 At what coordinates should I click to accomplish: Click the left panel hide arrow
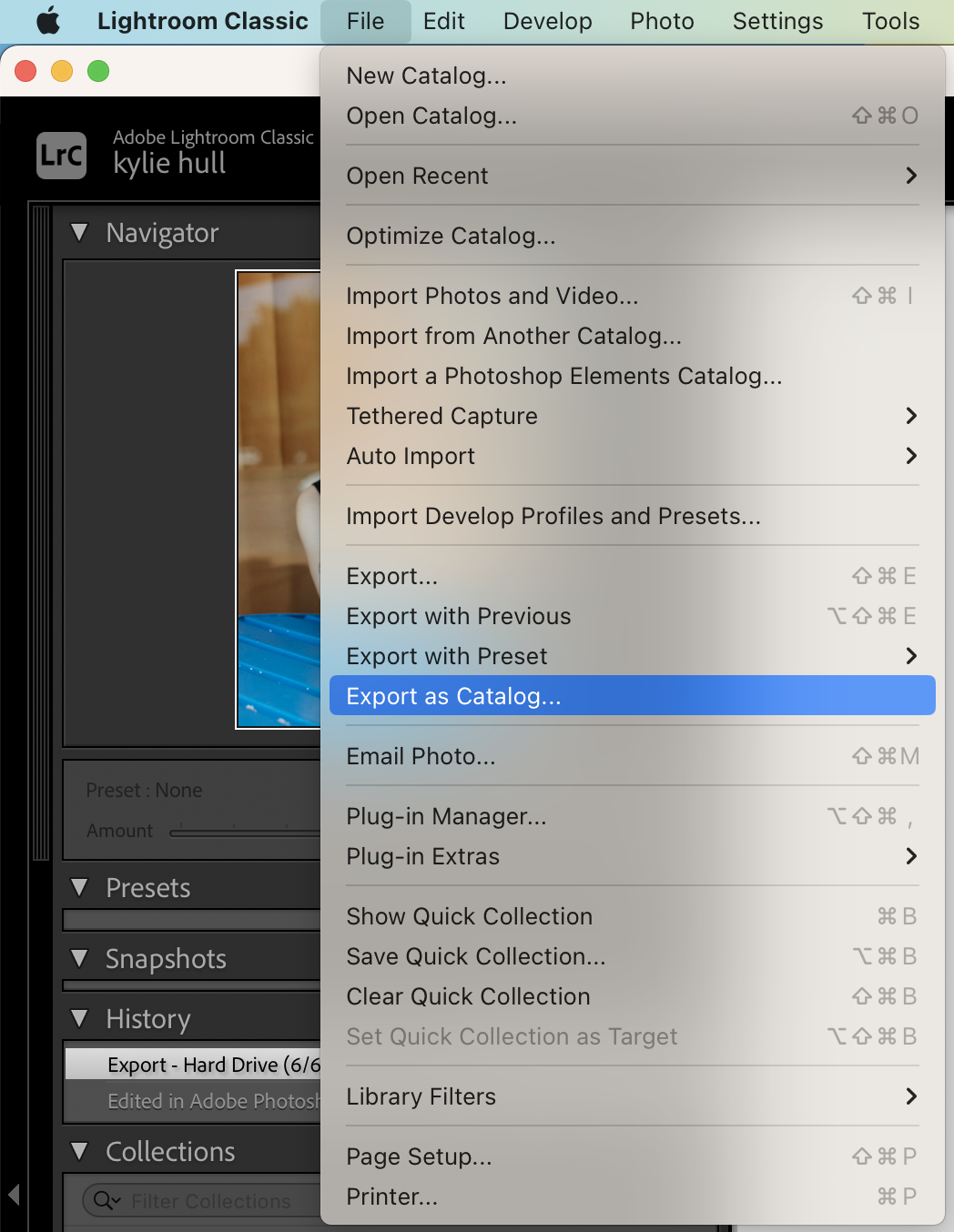(14, 1195)
